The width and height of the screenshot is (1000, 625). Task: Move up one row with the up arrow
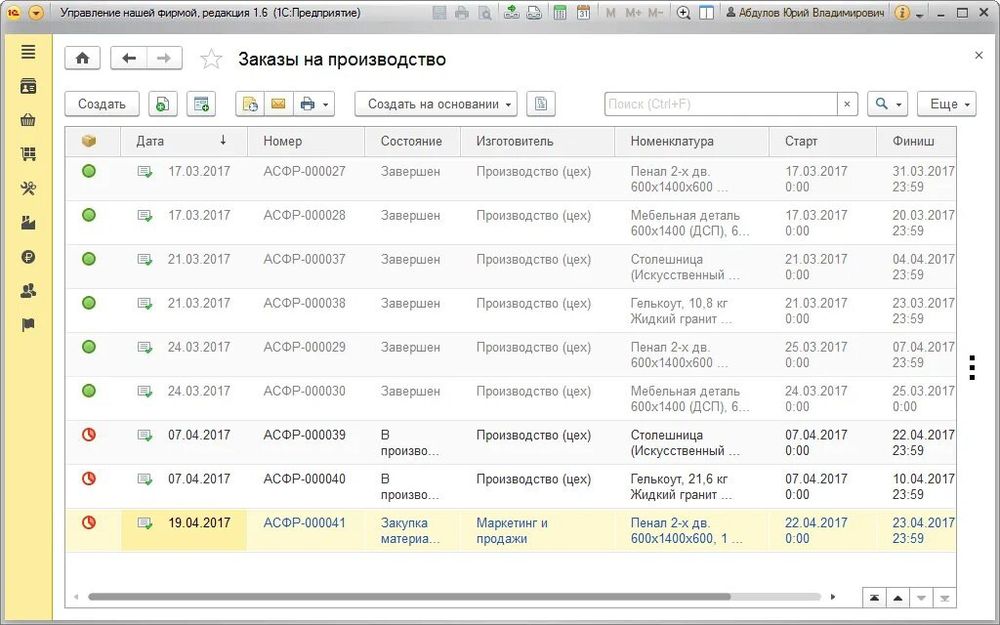898,598
